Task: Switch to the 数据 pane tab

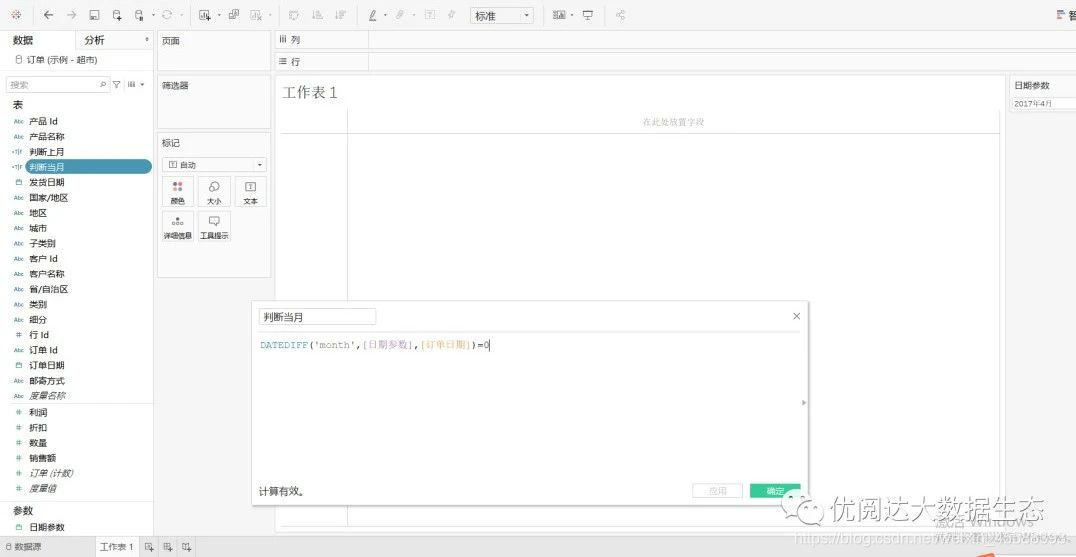Action: pyautogui.click(x=23, y=40)
